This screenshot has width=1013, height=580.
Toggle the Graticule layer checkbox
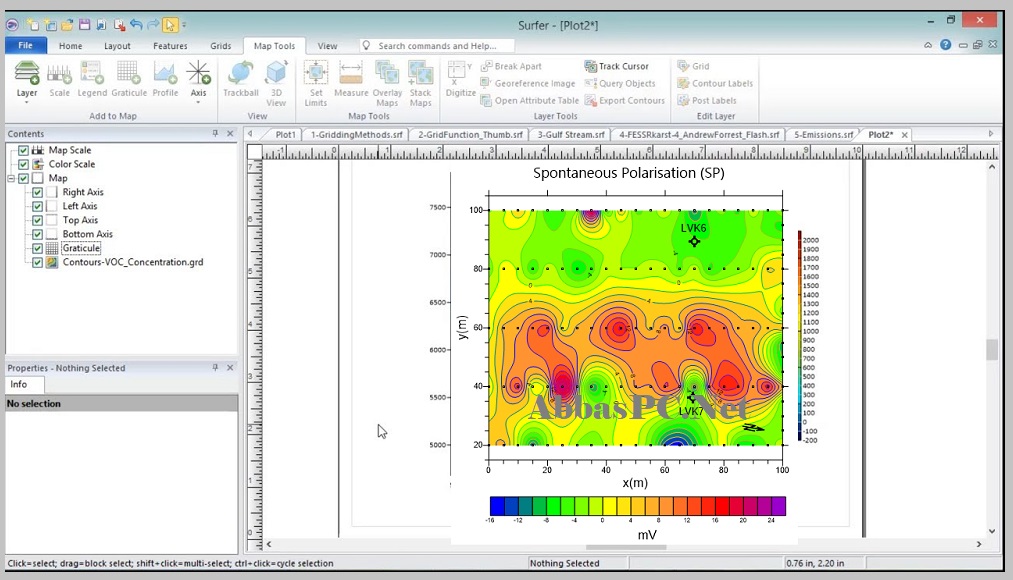point(37,248)
